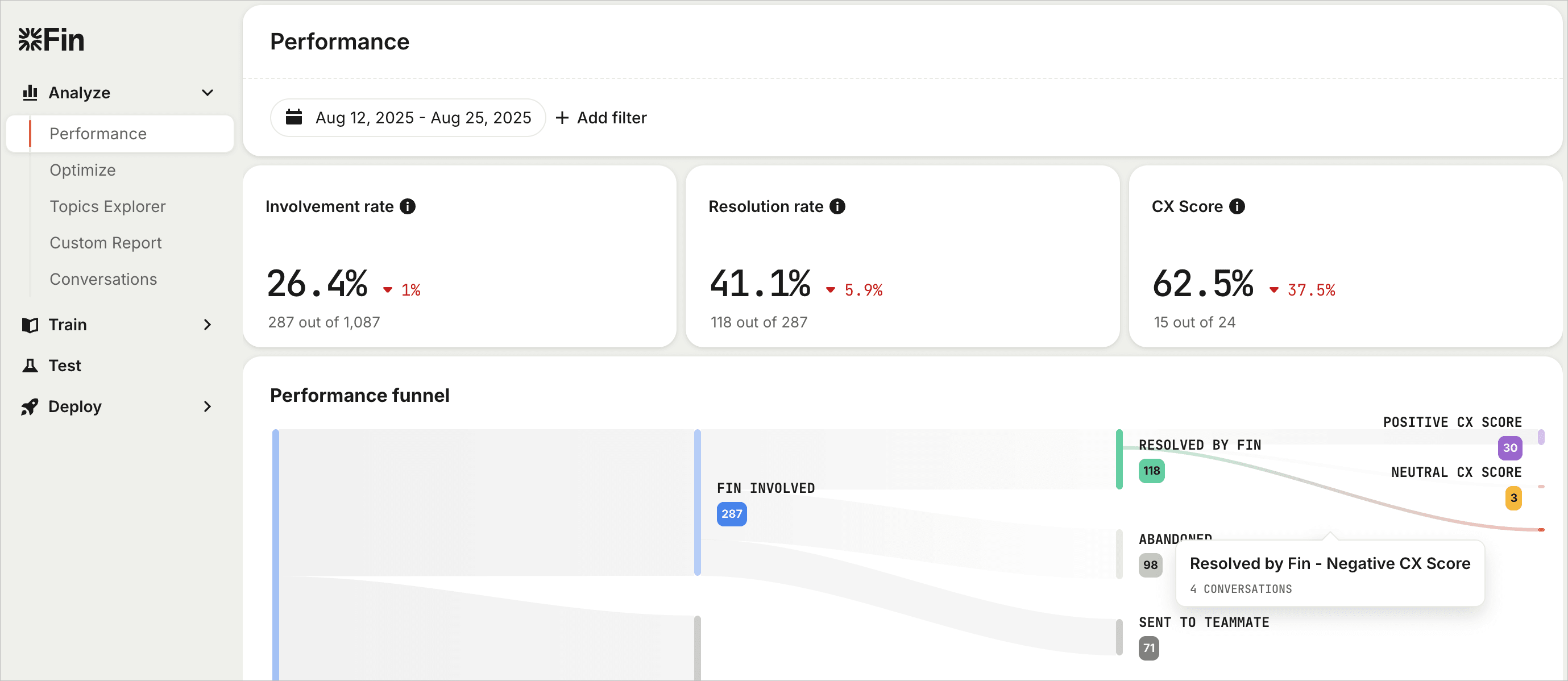Click the green 118 Resolved by Fin badge
This screenshot has height=681, width=1568.
click(1151, 471)
